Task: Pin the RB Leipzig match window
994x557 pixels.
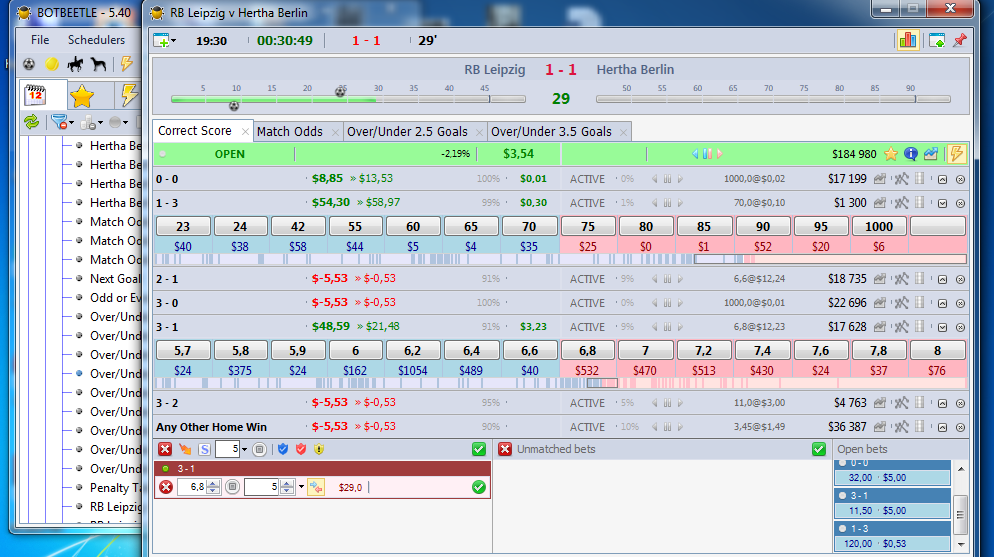Action: point(960,41)
